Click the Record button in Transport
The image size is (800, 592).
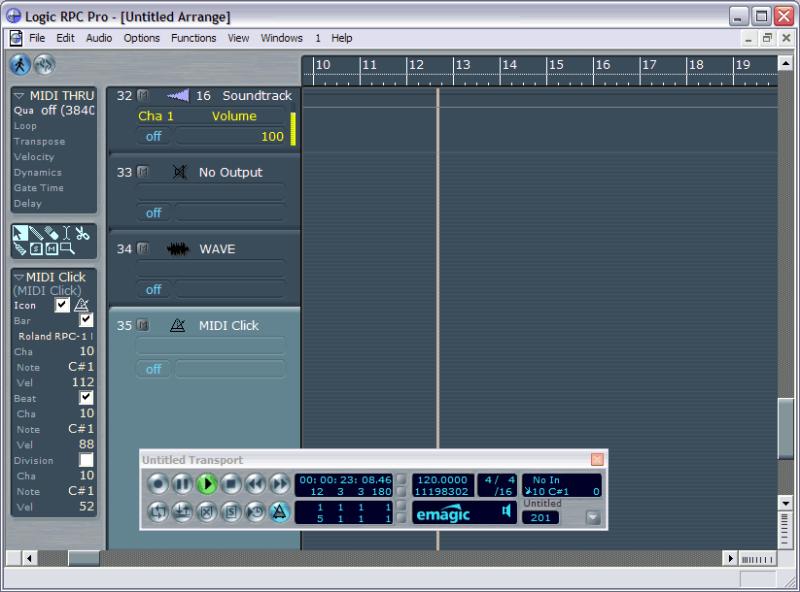point(158,484)
